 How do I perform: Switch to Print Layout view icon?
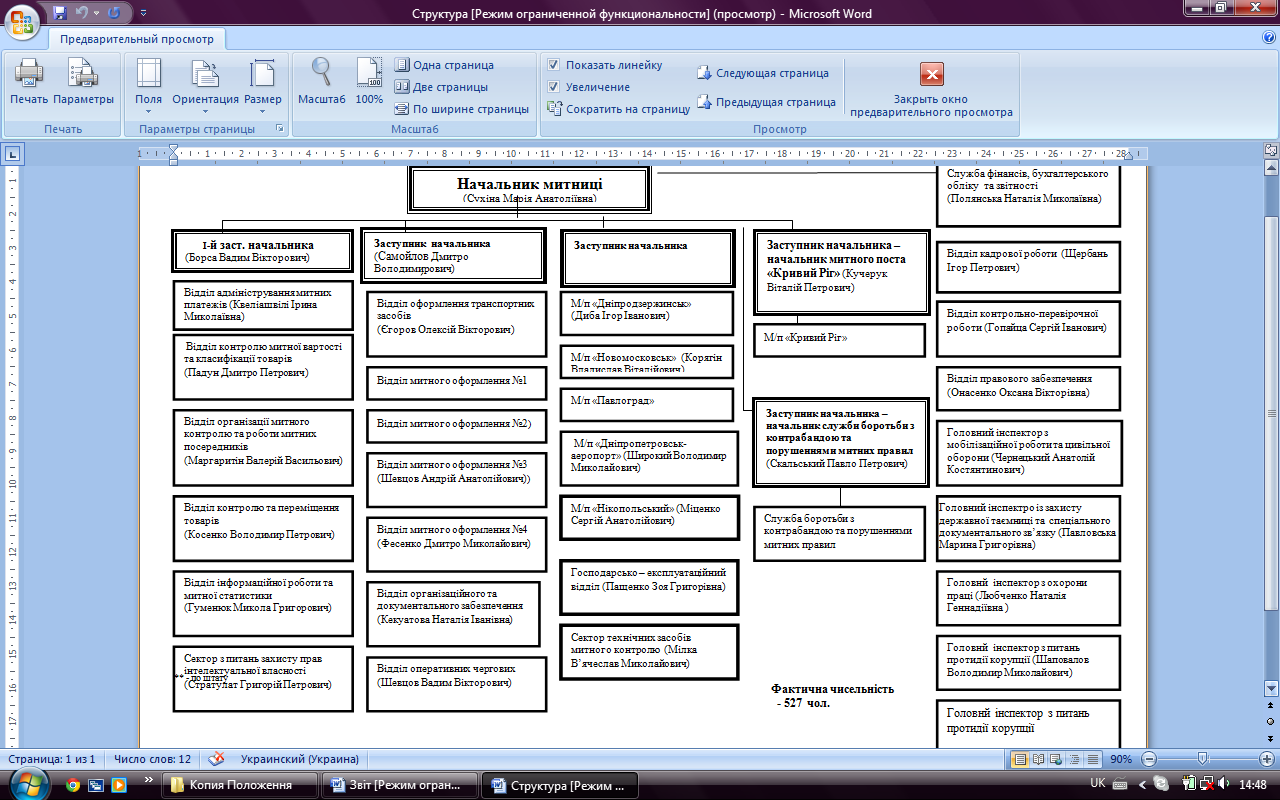click(x=1021, y=759)
